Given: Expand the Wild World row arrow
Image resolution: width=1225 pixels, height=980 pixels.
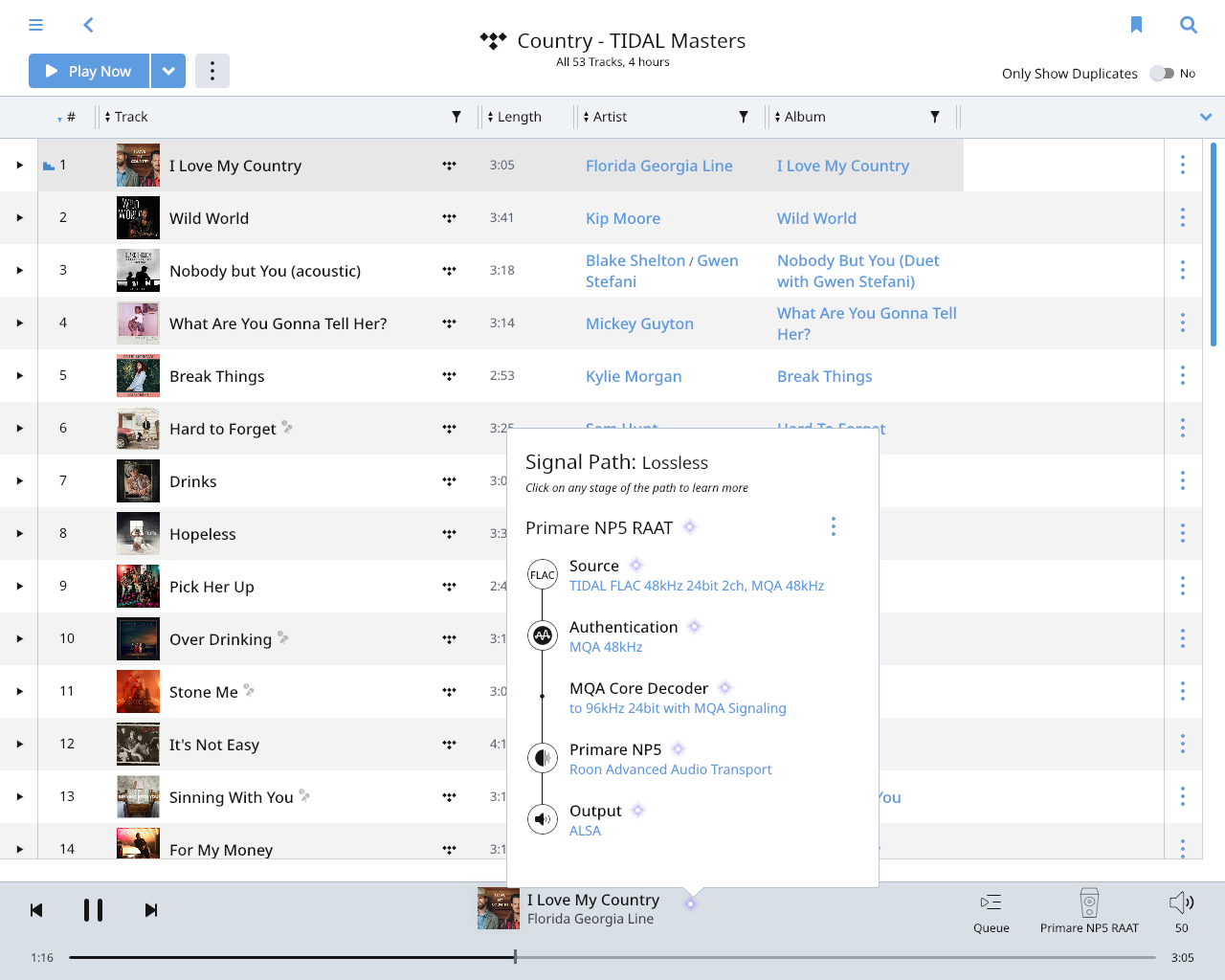Looking at the screenshot, I should pos(19,217).
